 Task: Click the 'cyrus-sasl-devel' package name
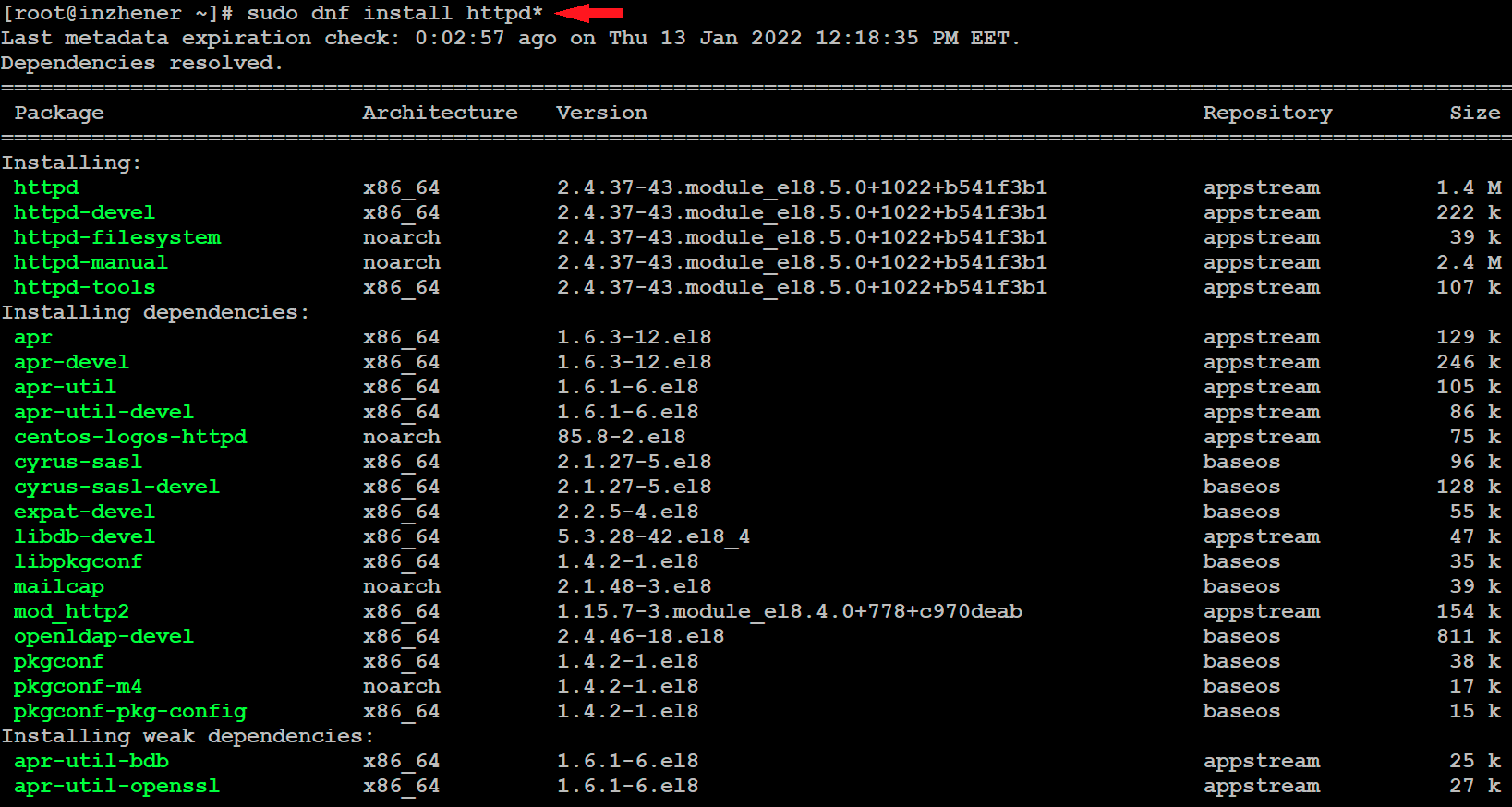tap(116, 487)
